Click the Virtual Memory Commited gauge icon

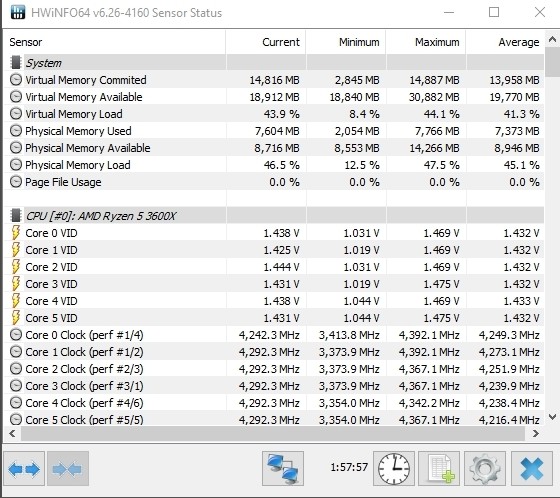[x=16, y=79]
